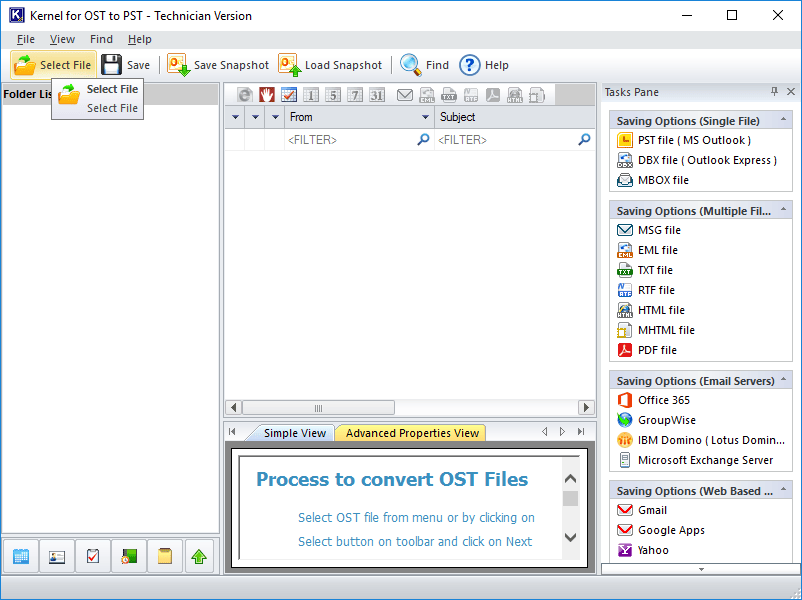Click the green up arrow icon

click(x=199, y=556)
